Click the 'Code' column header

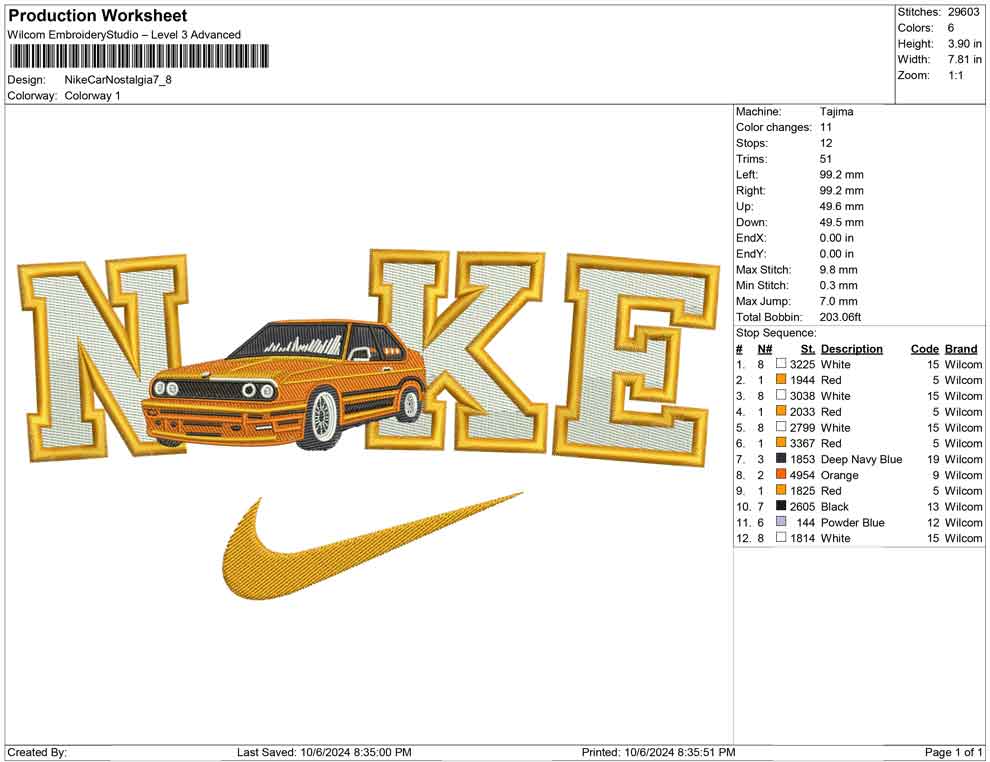[x=925, y=348]
